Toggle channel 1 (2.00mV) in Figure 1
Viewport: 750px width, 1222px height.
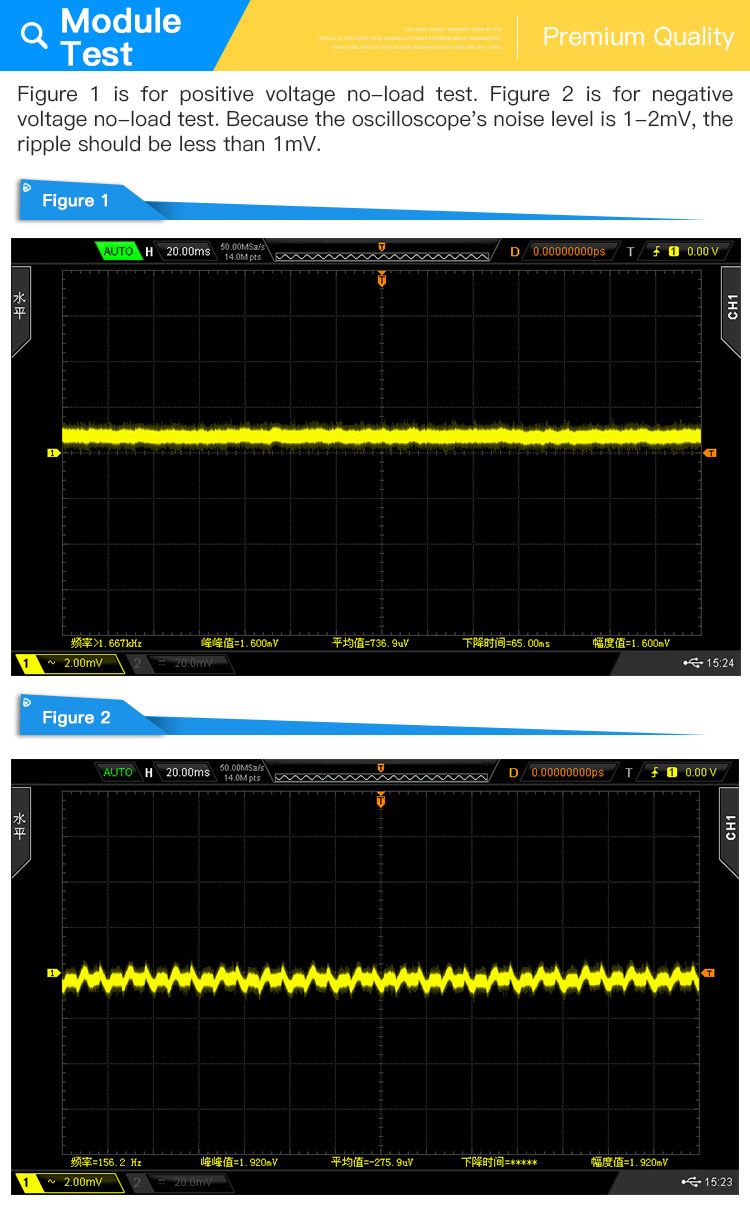pos(69,664)
